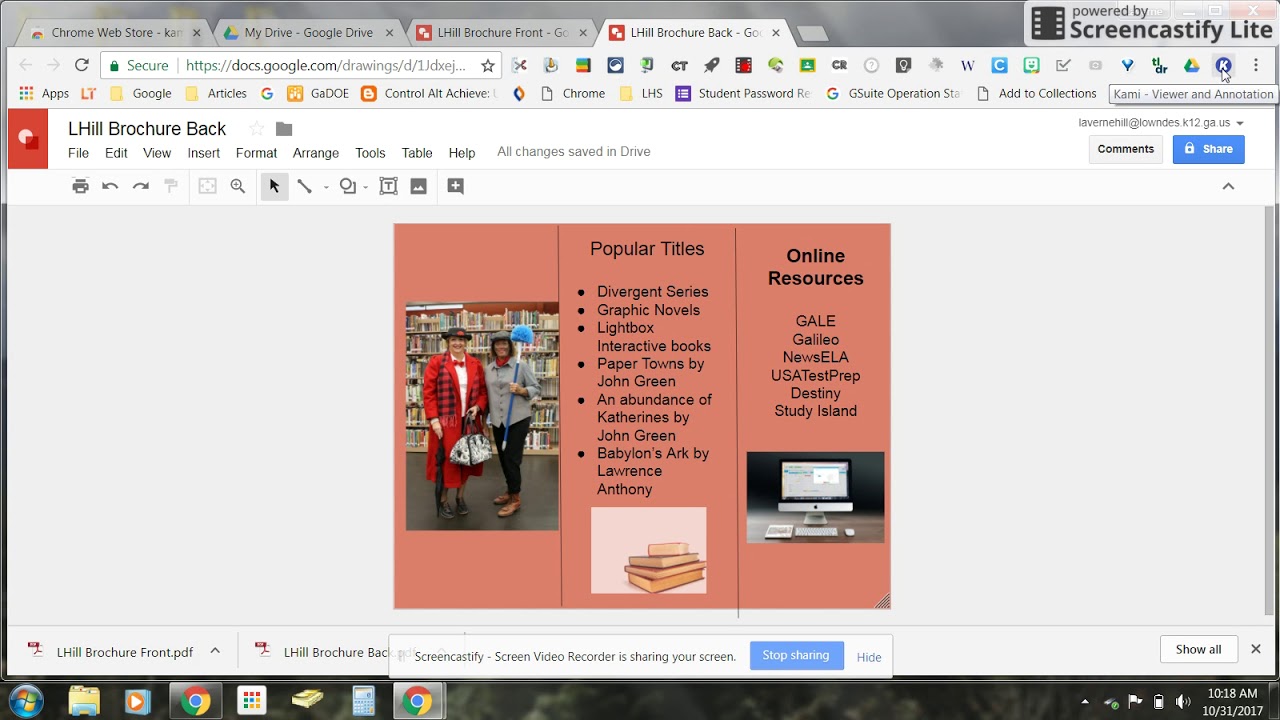Open the Shape tool dropdown arrow
1280x720 pixels.
click(x=366, y=187)
